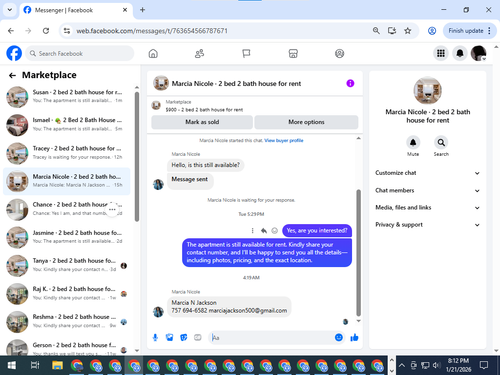Open the Pages flag icon
The width and height of the screenshot is (500, 375).
click(246, 53)
